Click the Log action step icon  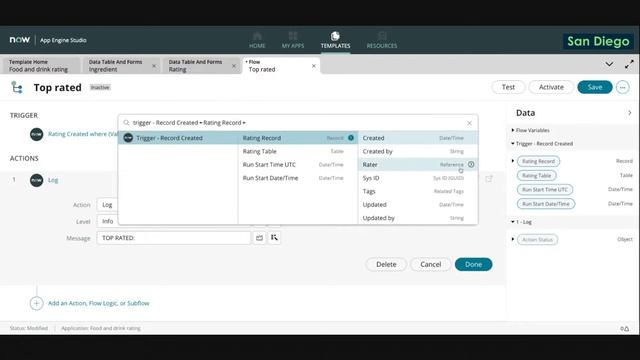(36, 180)
